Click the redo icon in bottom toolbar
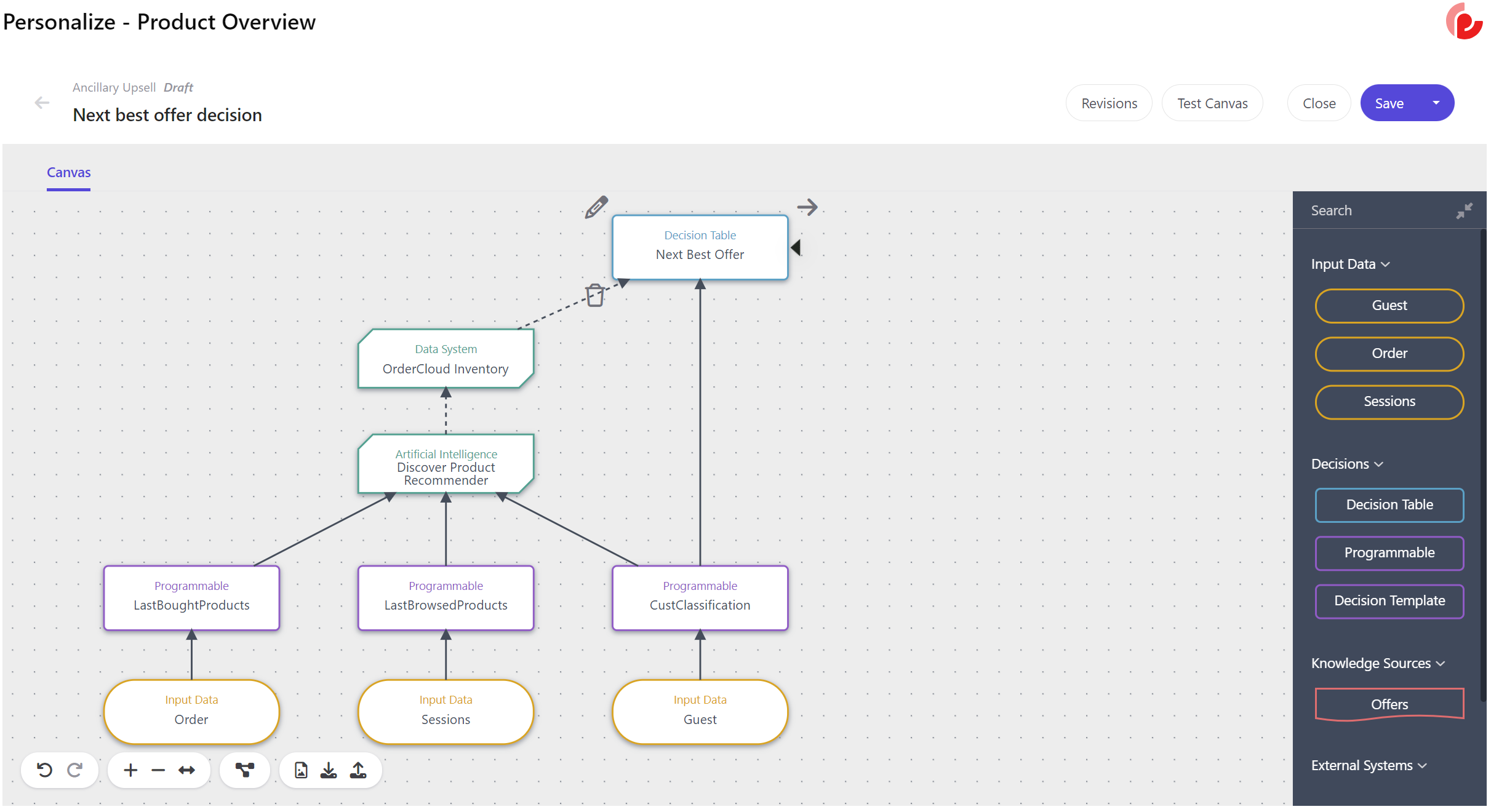This screenshot has width=1491, height=812. 75,770
